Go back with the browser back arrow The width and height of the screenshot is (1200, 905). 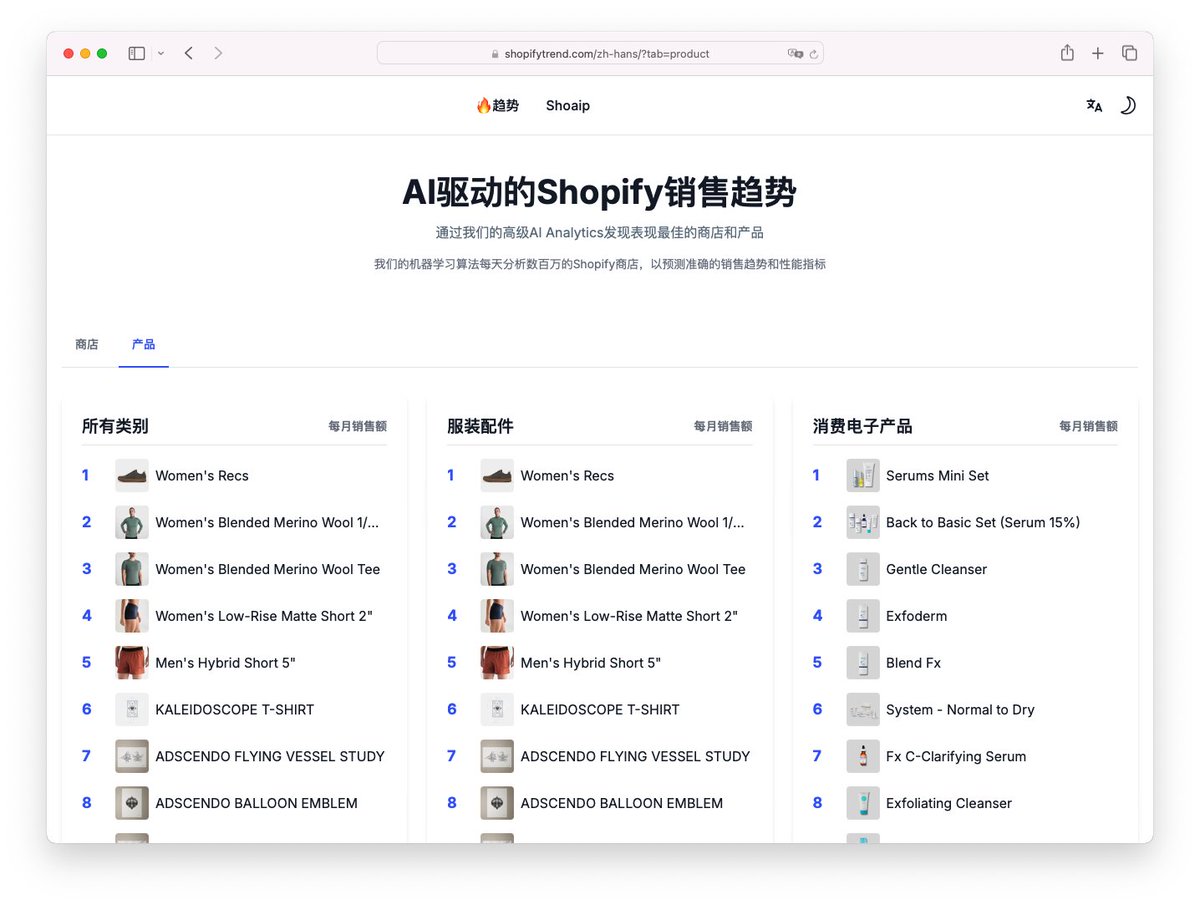pyautogui.click(x=188, y=53)
